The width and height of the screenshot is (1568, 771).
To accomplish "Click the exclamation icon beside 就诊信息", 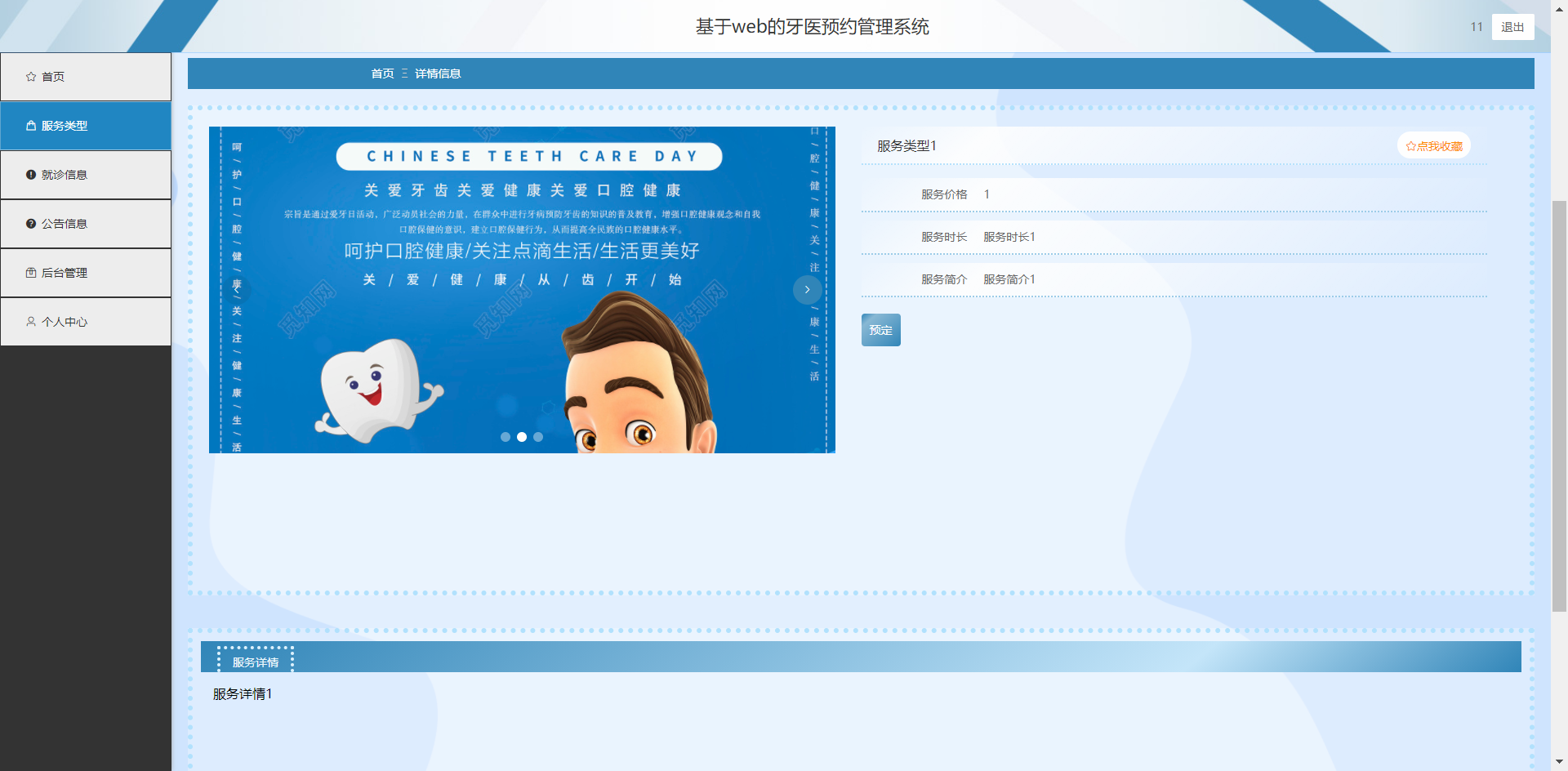I will 31,175.
